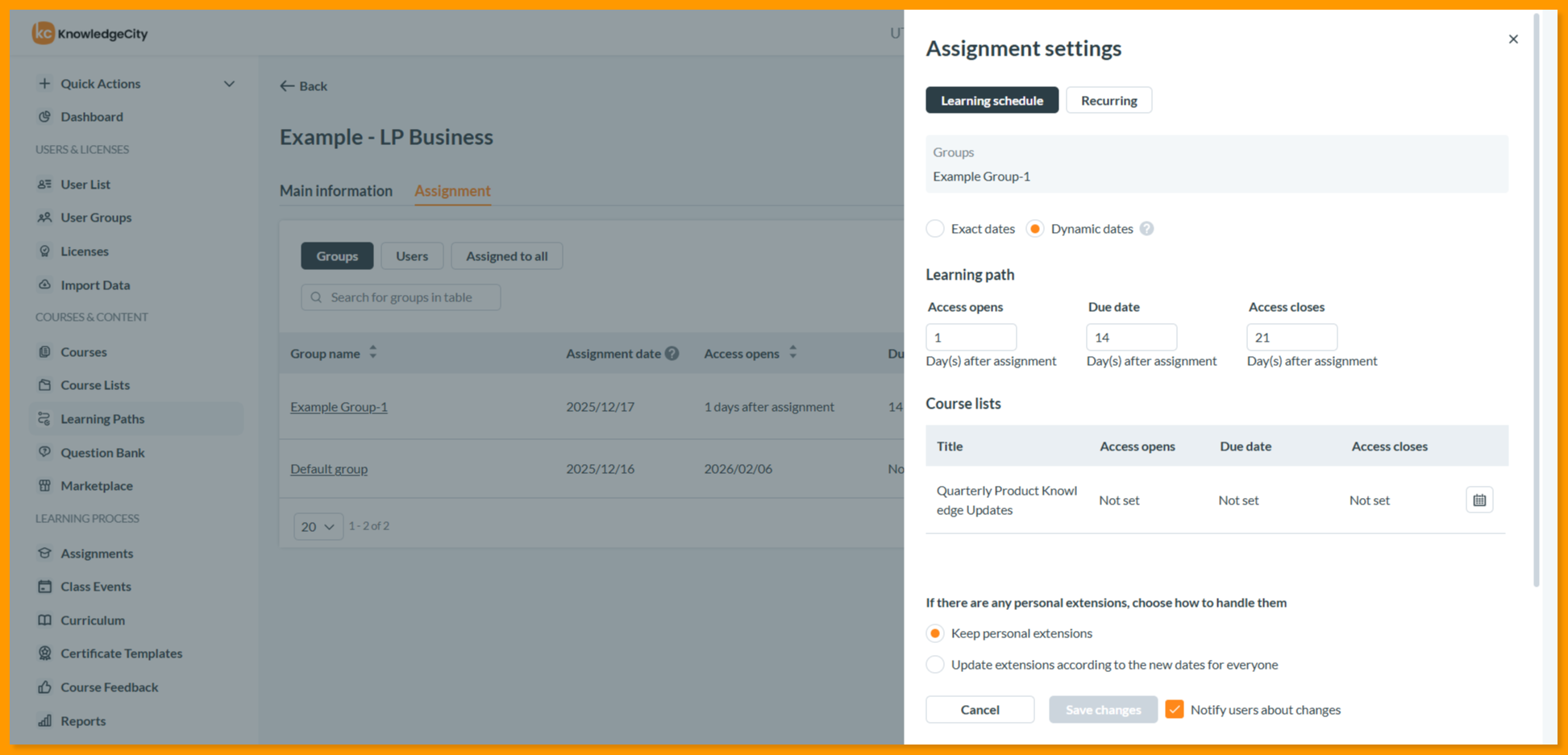
Task: Open Reports in the sidebar
Action: coord(82,721)
